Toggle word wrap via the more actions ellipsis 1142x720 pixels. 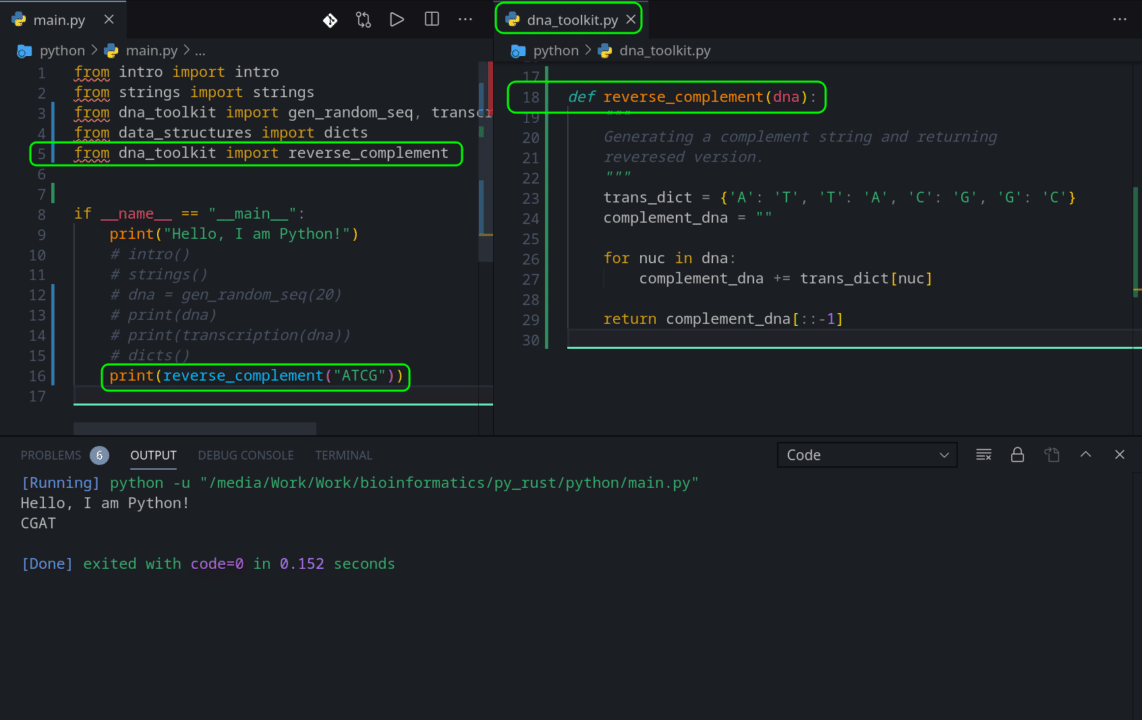click(464, 18)
